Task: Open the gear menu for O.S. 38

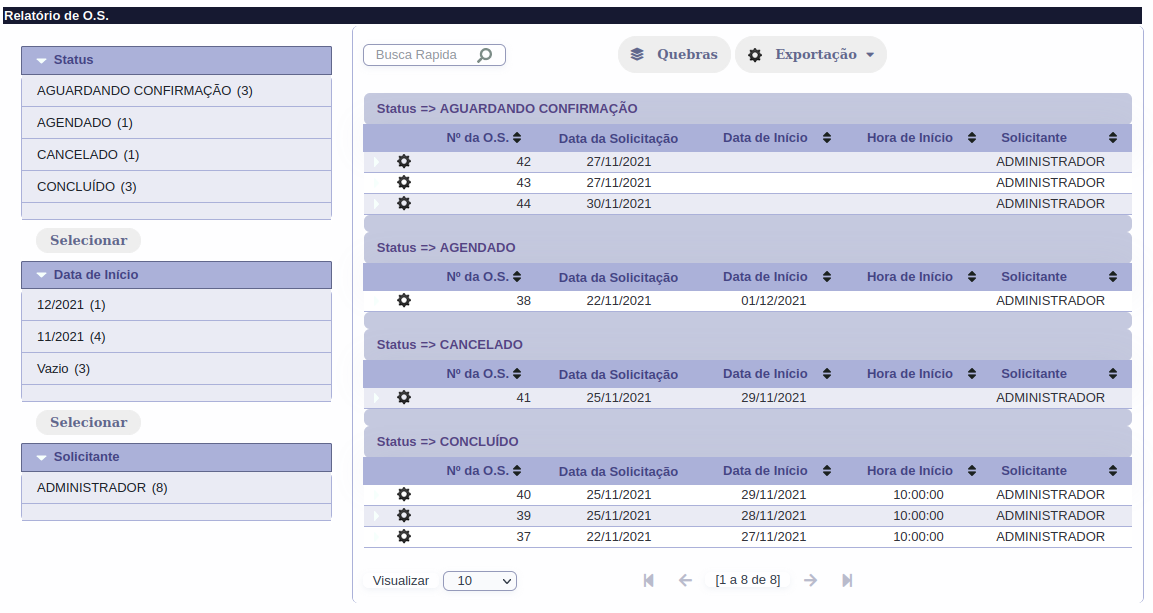Action: tap(404, 301)
